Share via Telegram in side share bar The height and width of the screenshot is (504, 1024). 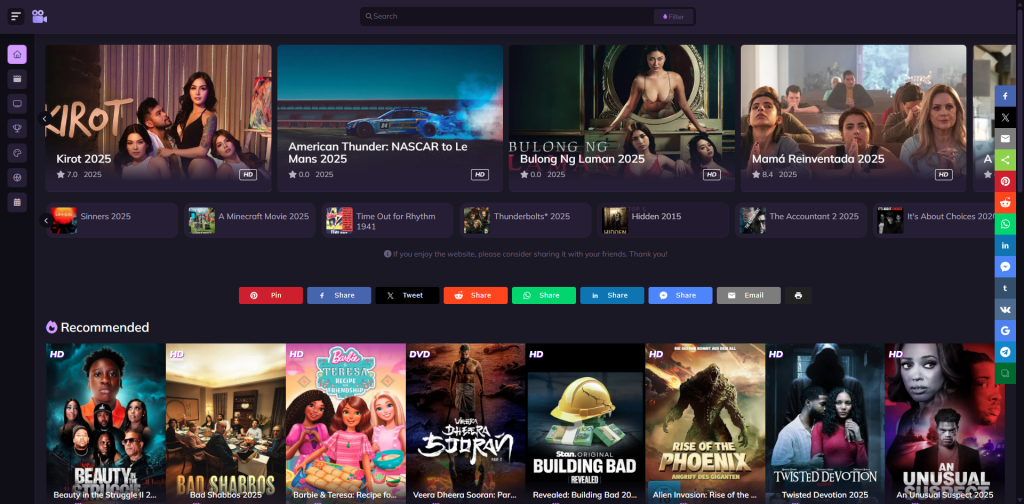pos(1005,352)
